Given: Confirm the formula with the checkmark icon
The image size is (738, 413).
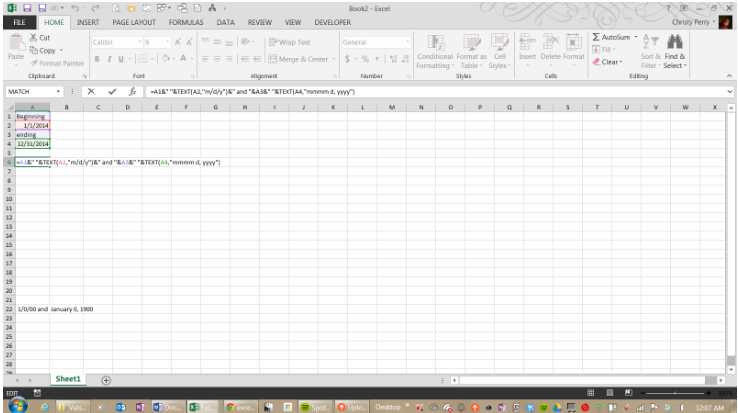Looking at the screenshot, I should (112, 91).
